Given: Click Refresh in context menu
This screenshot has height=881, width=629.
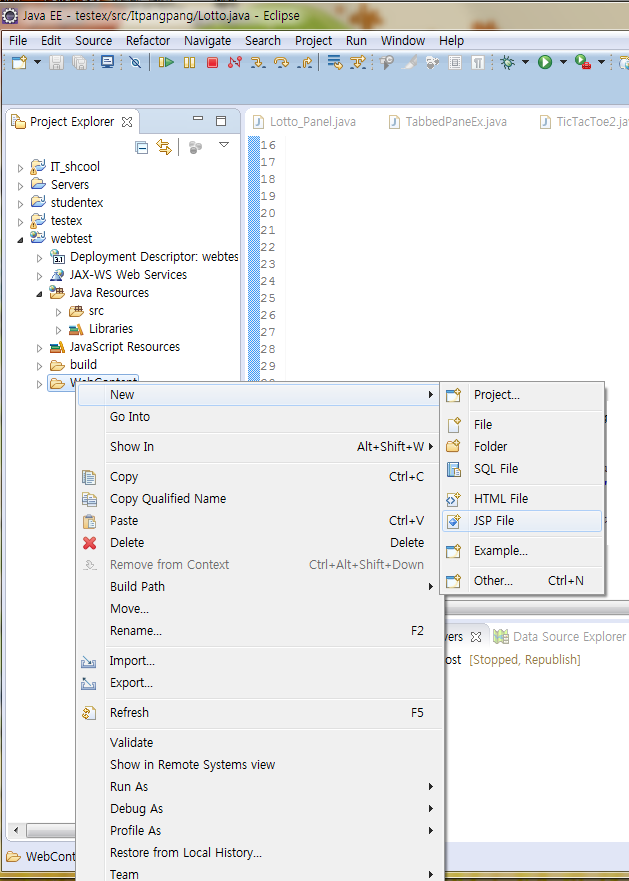Looking at the screenshot, I should (x=260, y=712).
